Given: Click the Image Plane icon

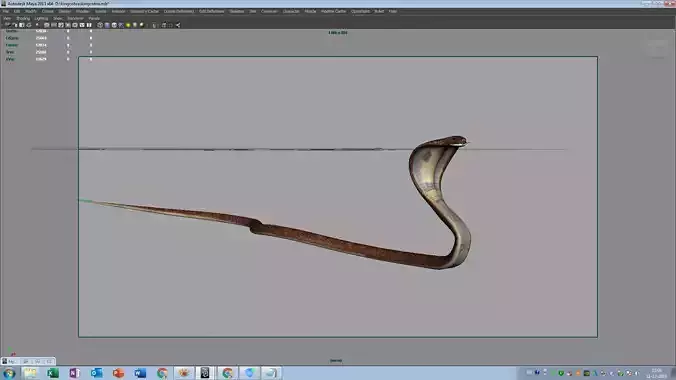Looking at the screenshot, I should pos(29,25).
